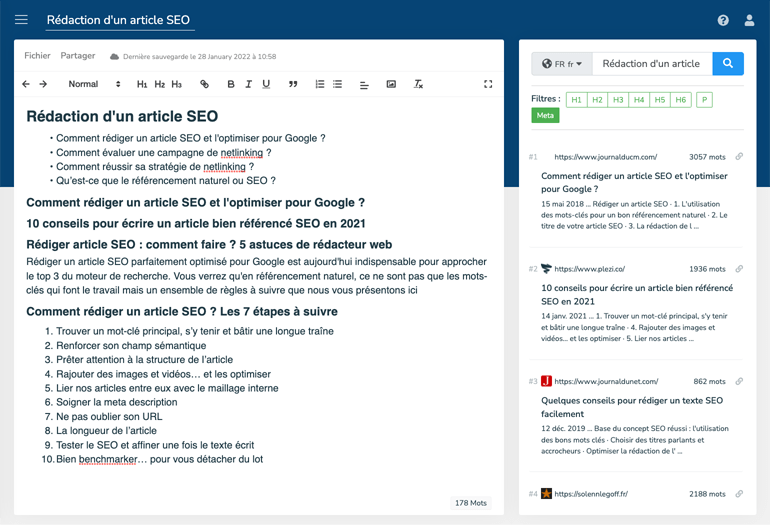Toggle the P paragraph filter
This screenshot has height=525, width=770.
pos(704,100)
